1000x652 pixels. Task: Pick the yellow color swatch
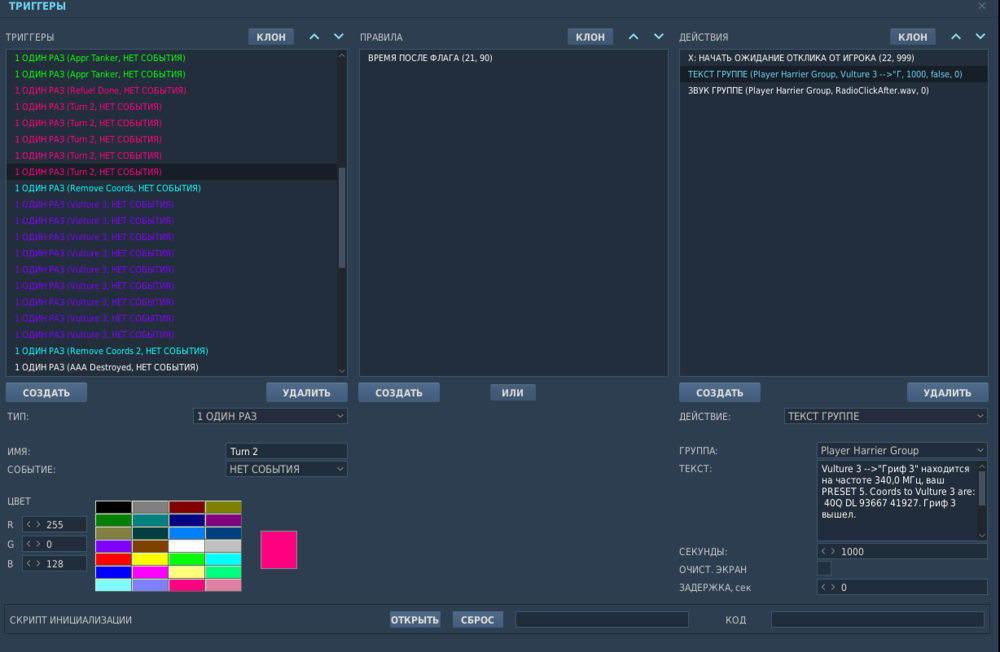coord(150,559)
